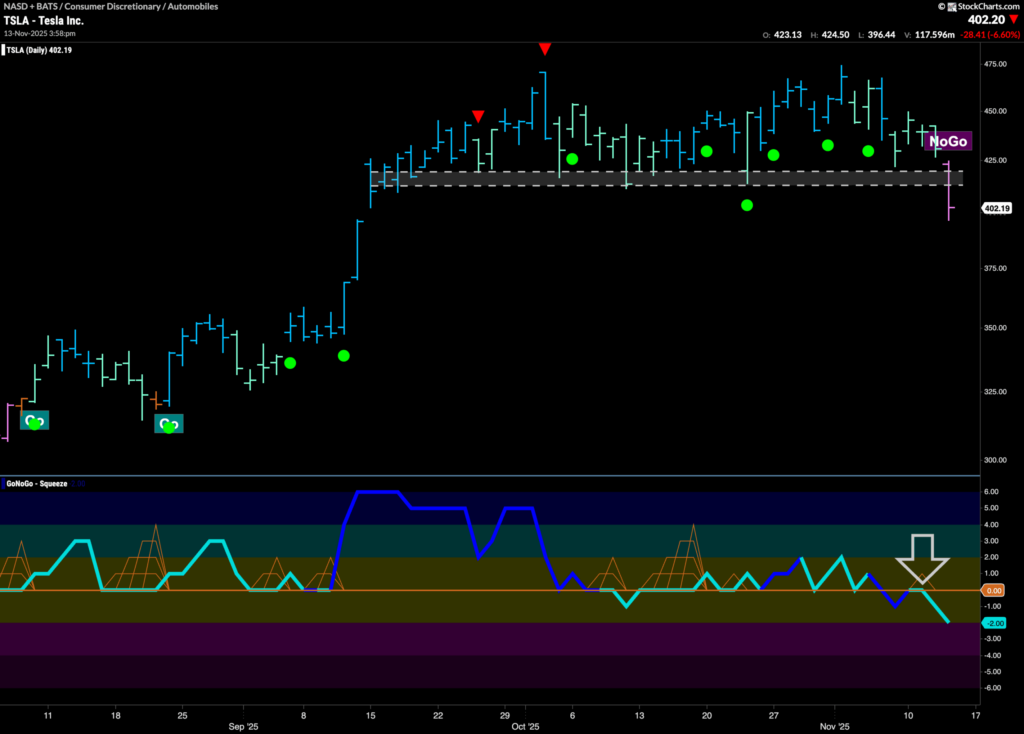Screen dimensions: 1024x734
Task: Click the 300.00 price axis label
Action: [995, 460]
